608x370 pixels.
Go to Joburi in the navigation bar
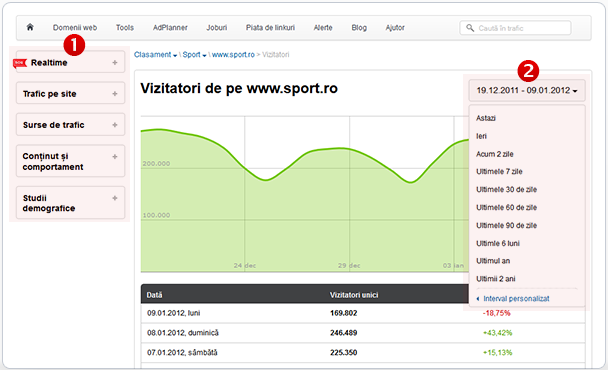[x=217, y=28]
